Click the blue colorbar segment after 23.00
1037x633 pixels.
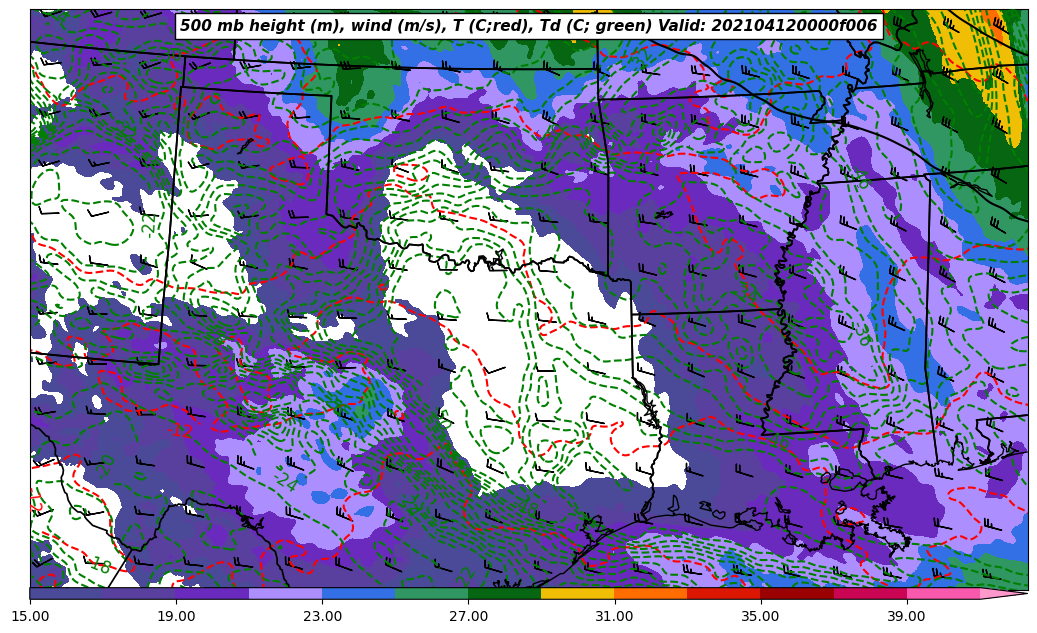click(x=358, y=593)
